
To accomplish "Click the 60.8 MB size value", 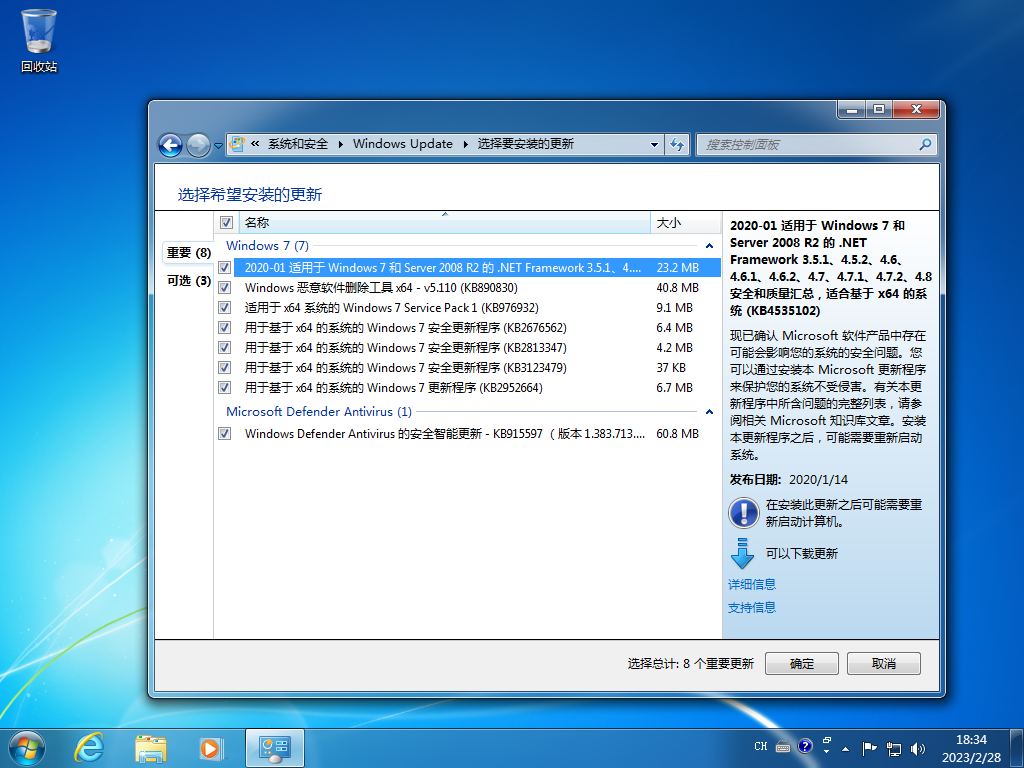I will [x=677, y=434].
